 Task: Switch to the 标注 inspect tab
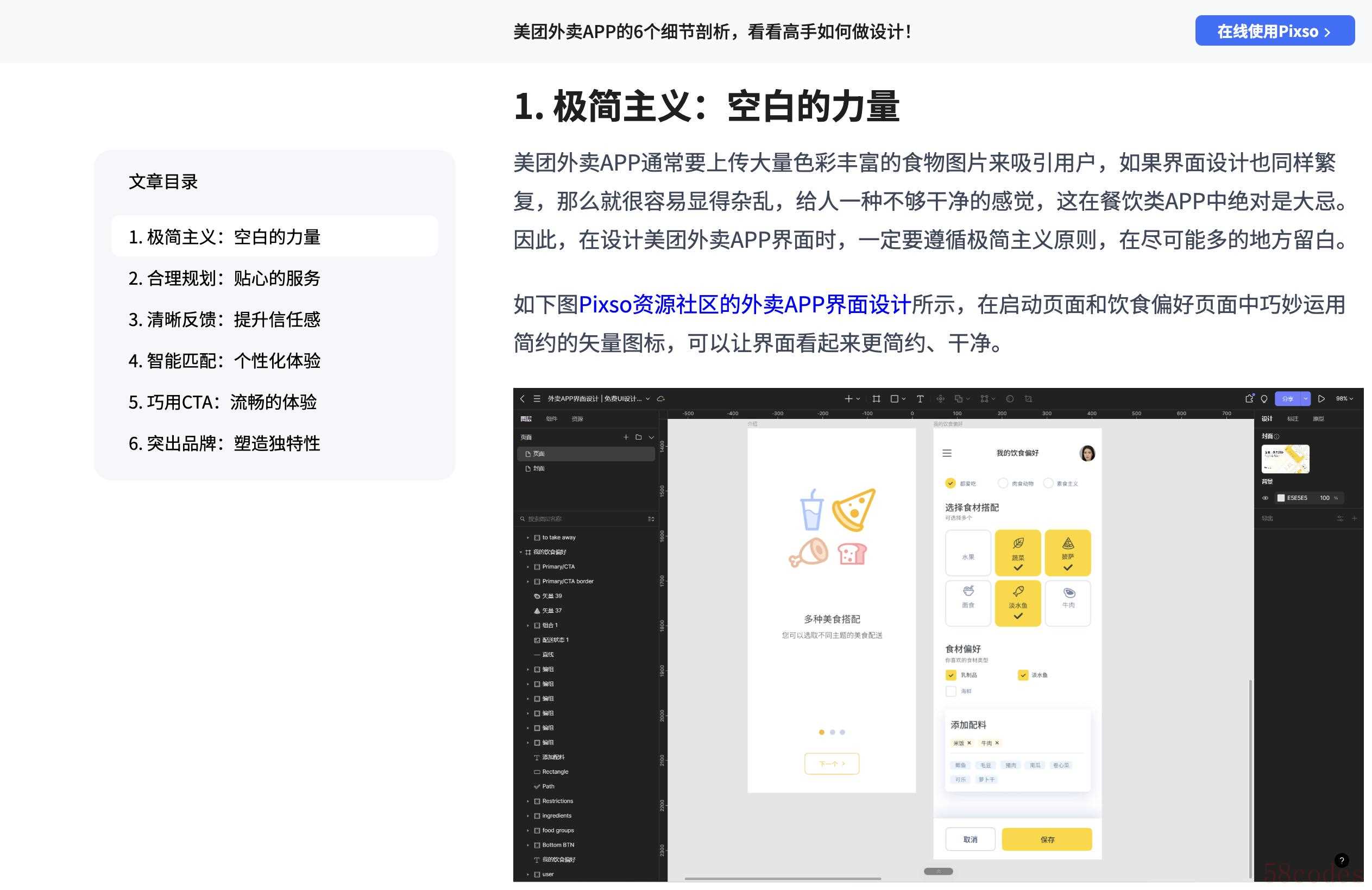1293,419
